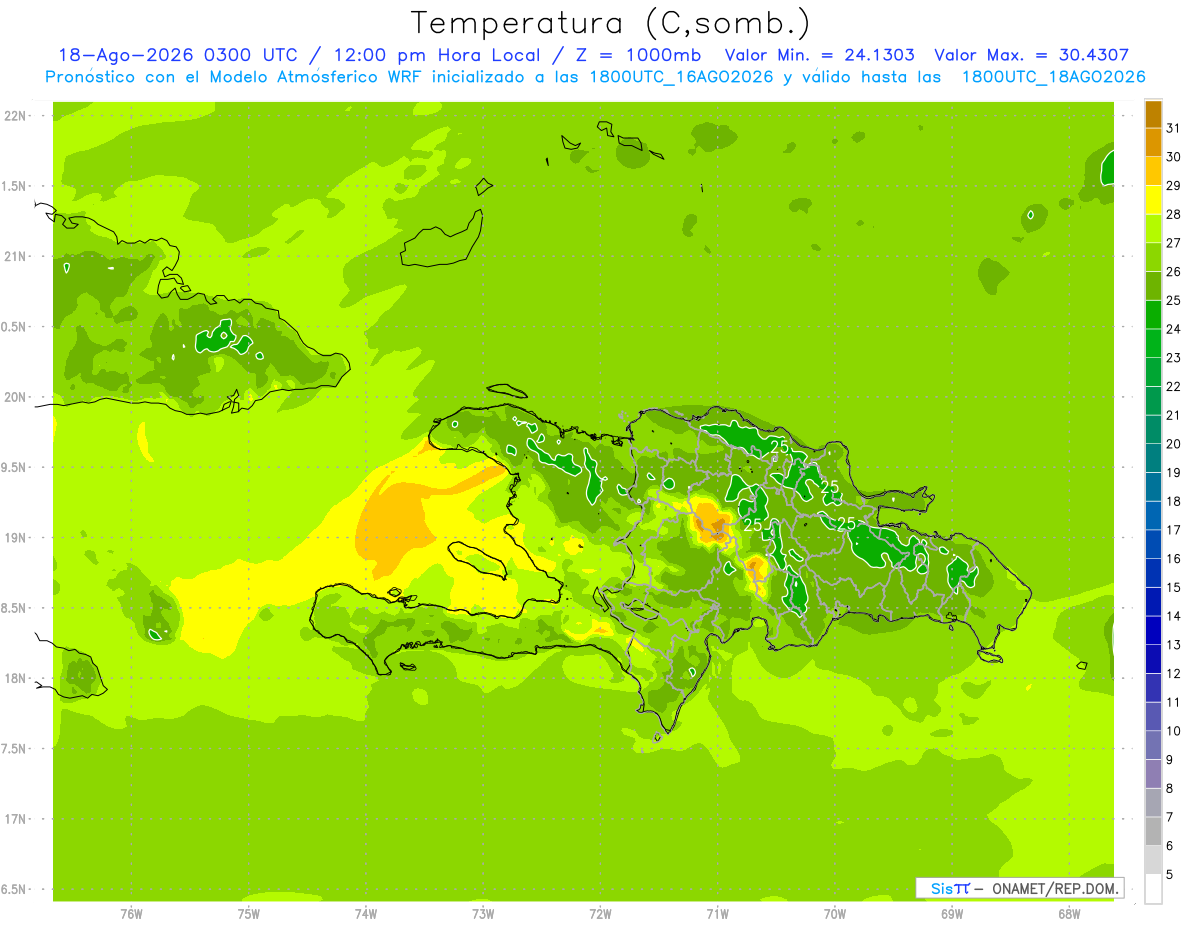
Task: Click the "73W" longitude axis label
Action: tap(483, 915)
